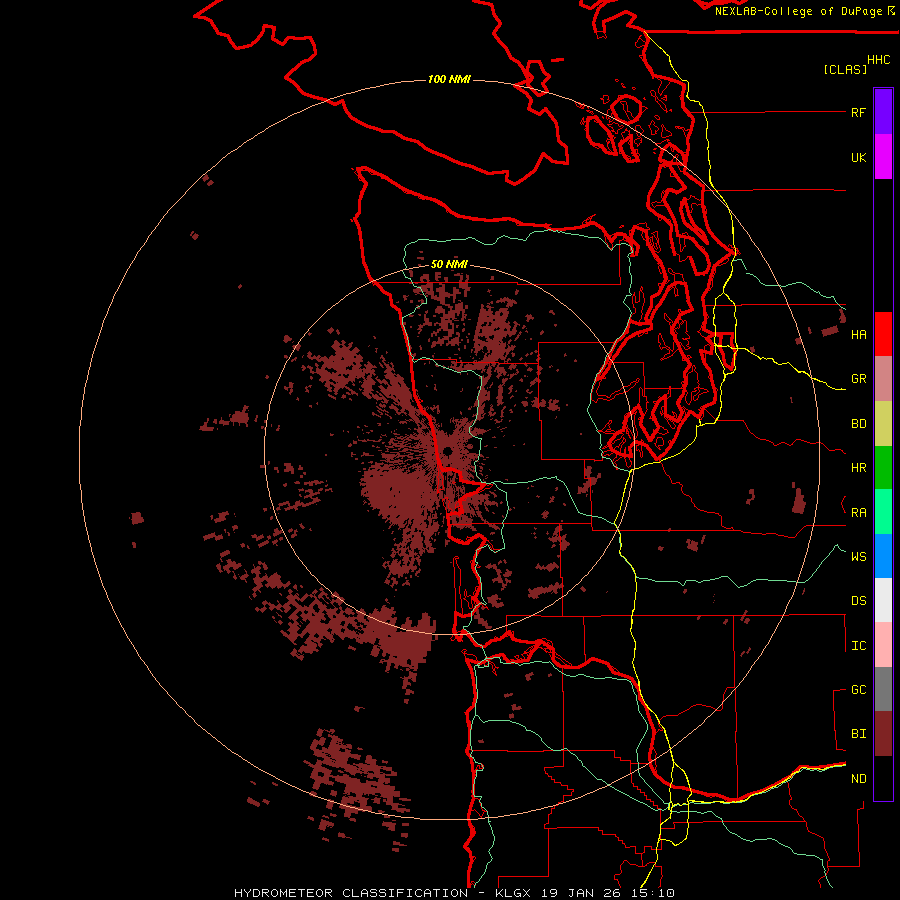The image size is (900, 900).
Task: Click the DS white legend color block
Action: click(x=883, y=600)
